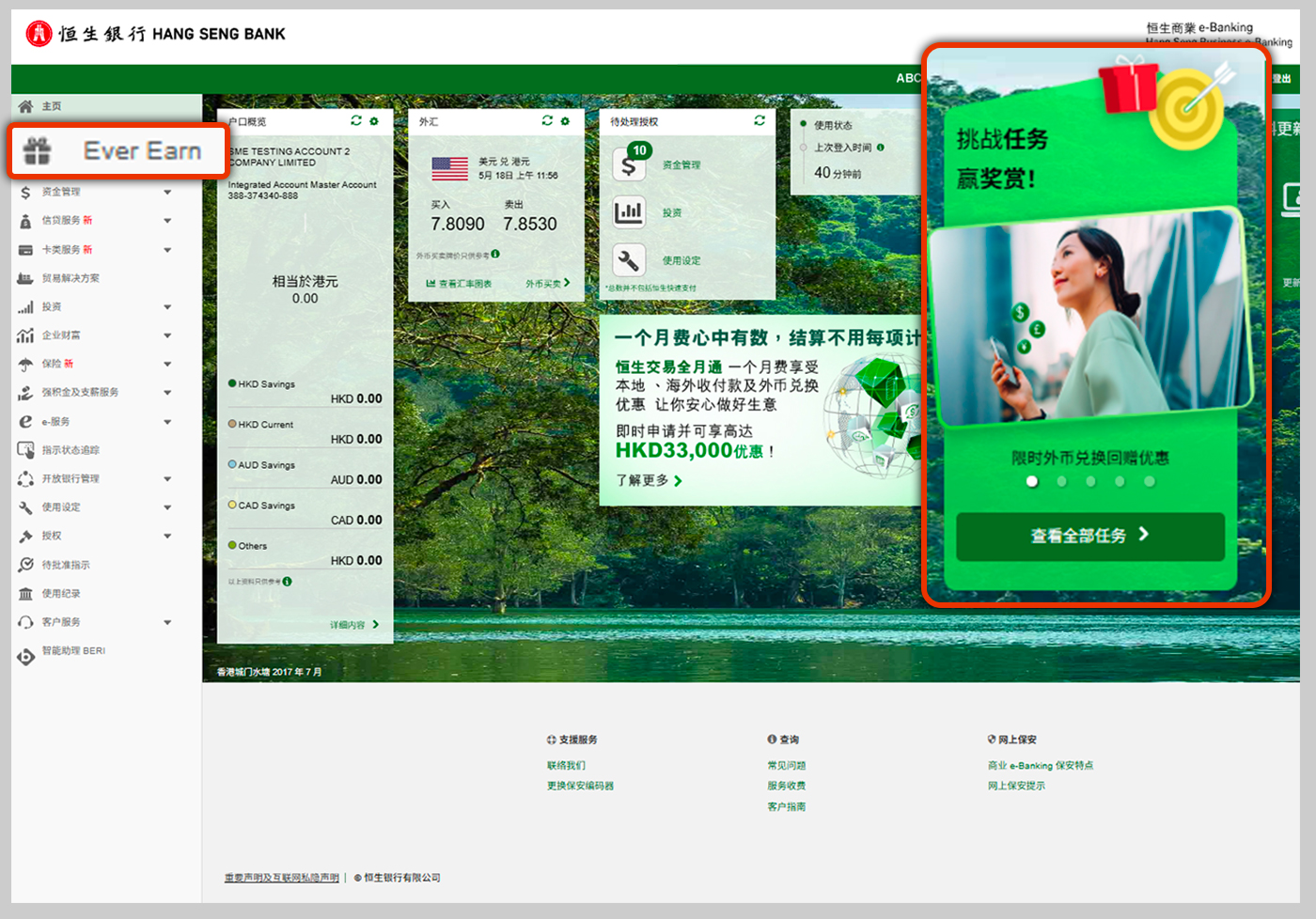Refresh the 待处理授权 widget
The image size is (1316, 919).
point(760,120)
